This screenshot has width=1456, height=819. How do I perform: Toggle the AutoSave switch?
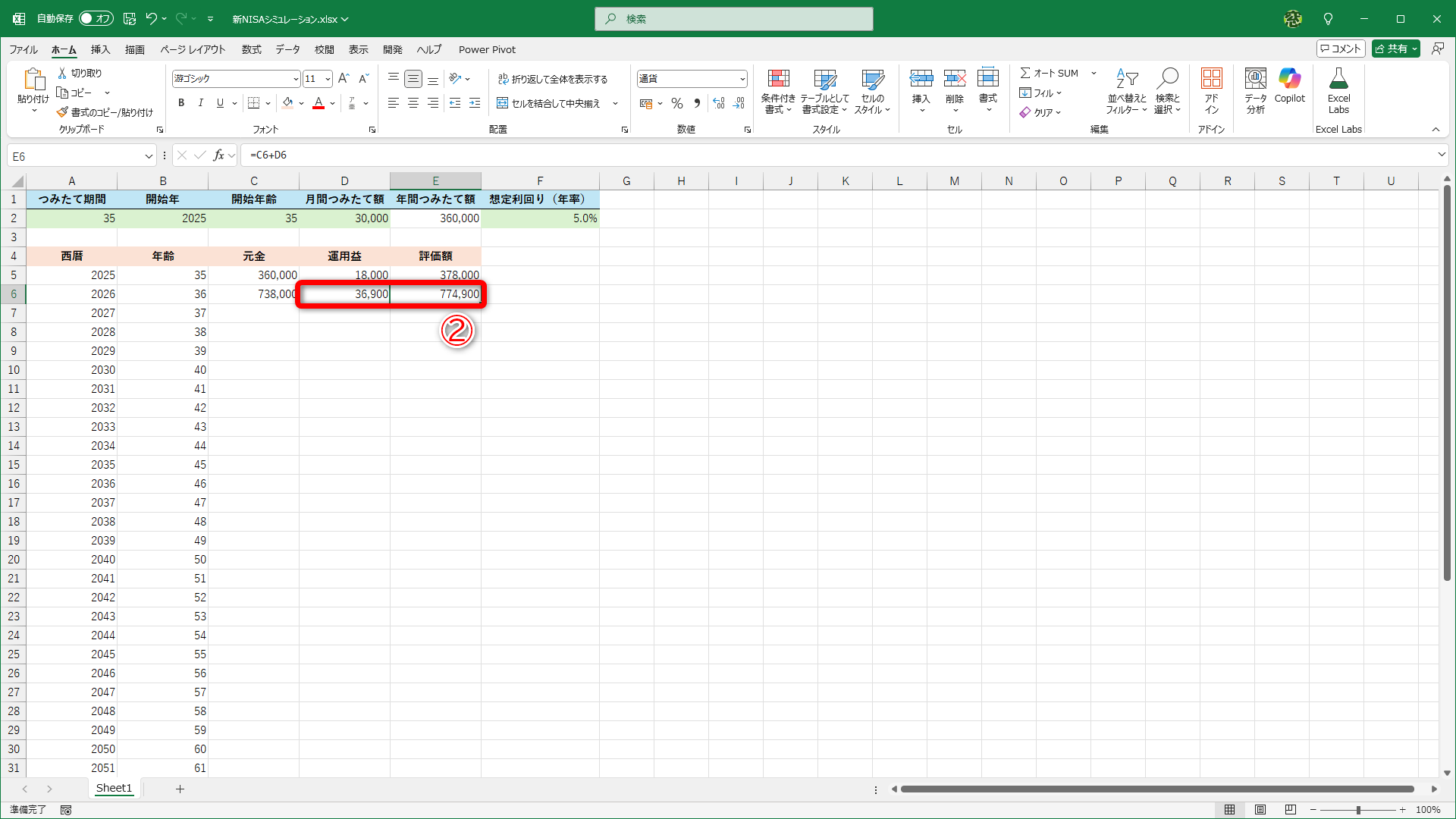tap(96, 18)
